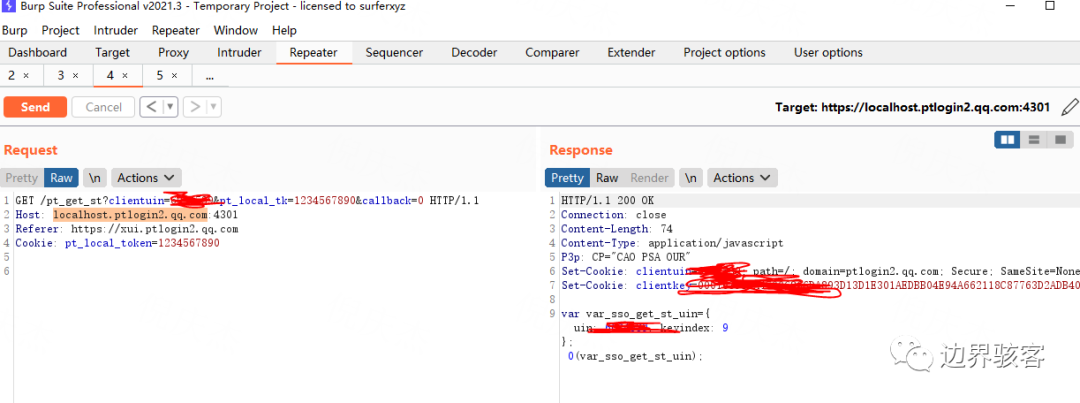
Task: Toggle Request Raw view
Action: click(x=61, y=178)
